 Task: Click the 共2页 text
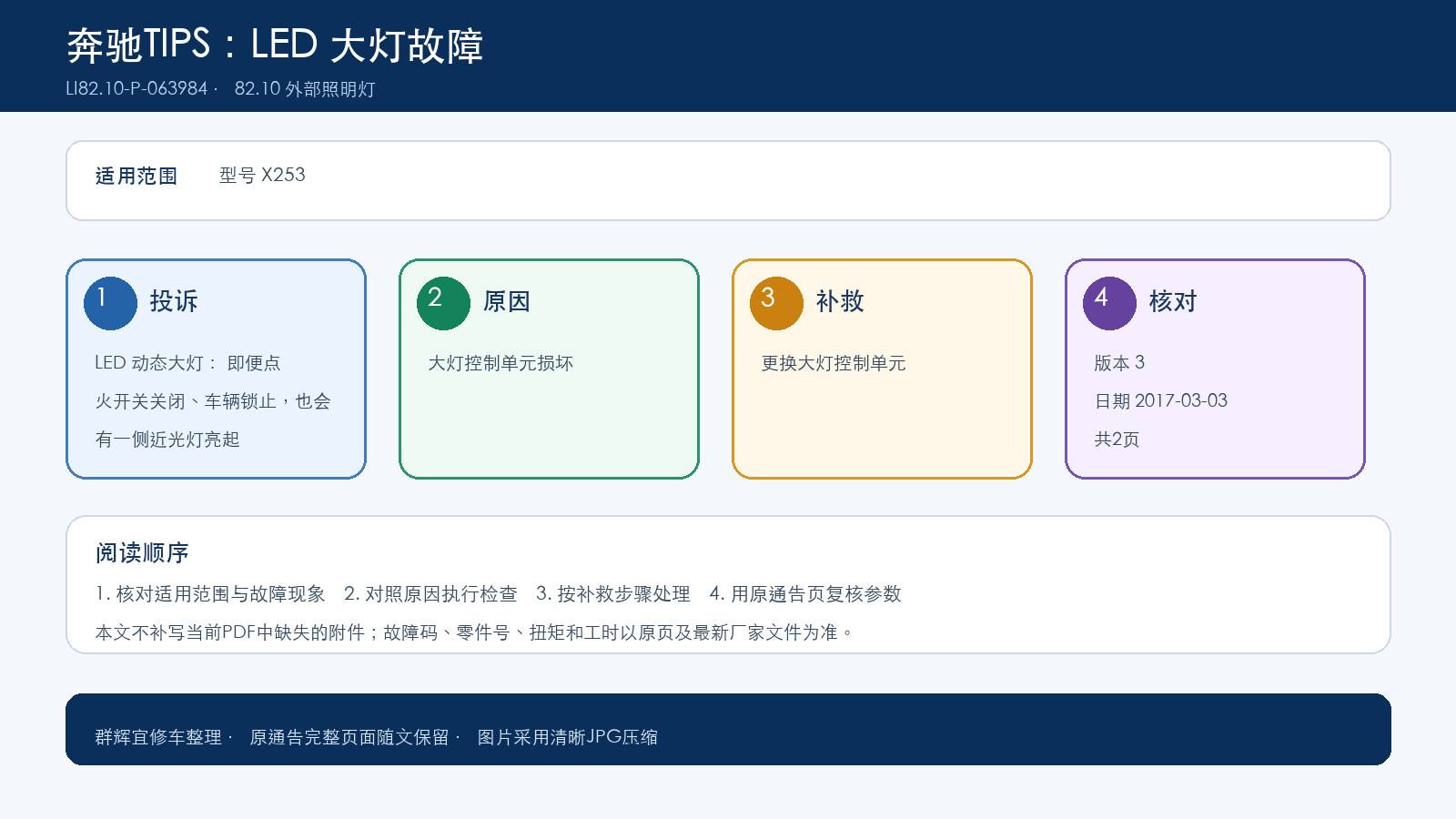tap(1117, 440)
